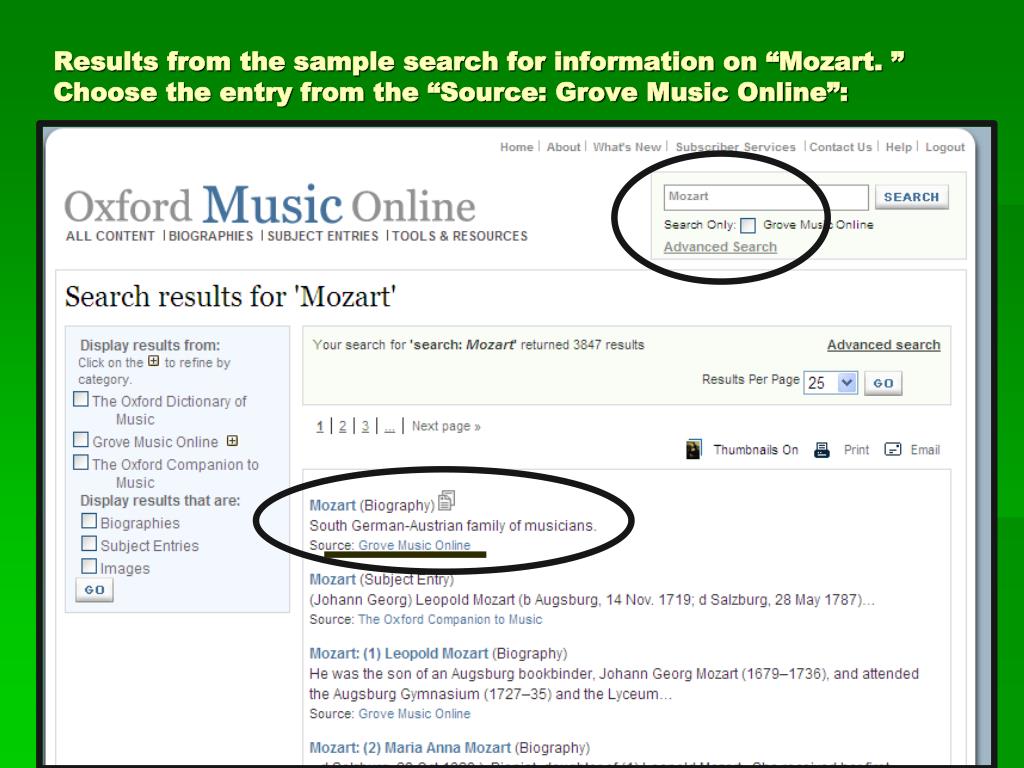The width and height of the screenshot is (1024, 768).
Task: Click the Print printer icon
Action: [822, 450]
